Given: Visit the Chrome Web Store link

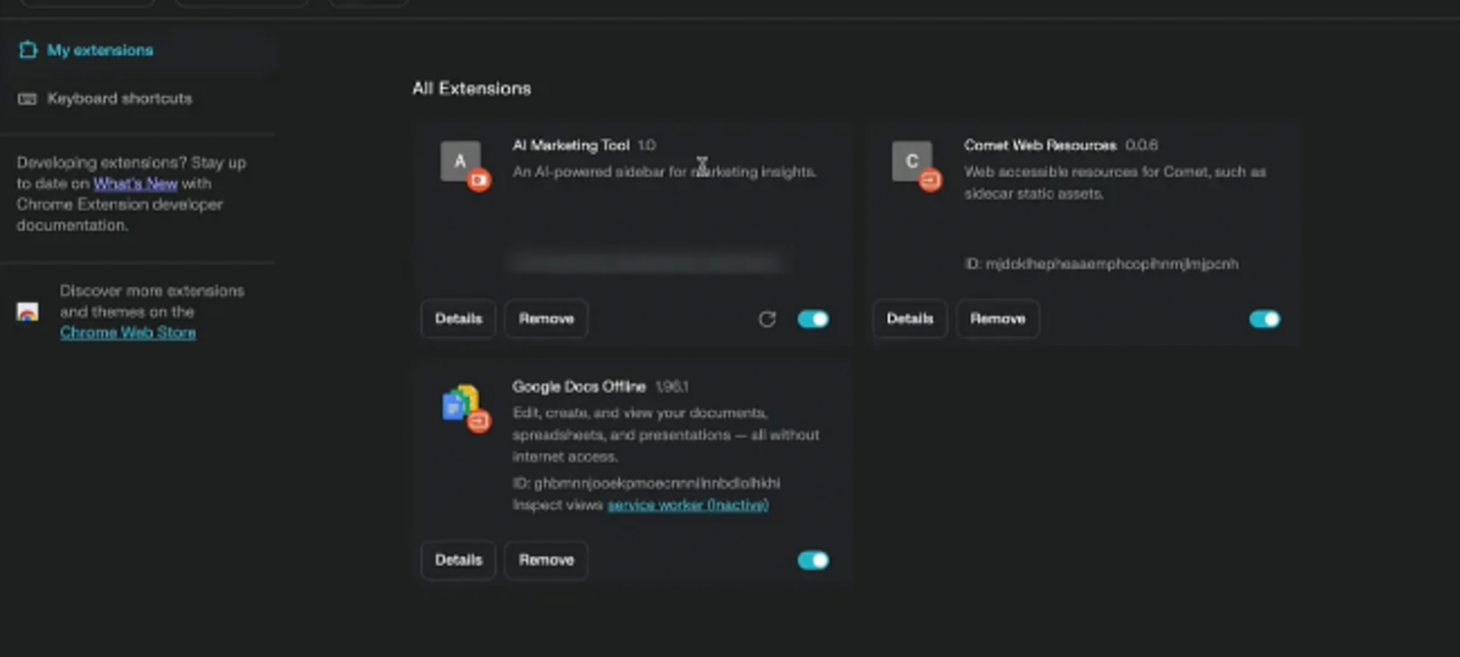Looking at the screenshot, I should click(x=128, y=332).
